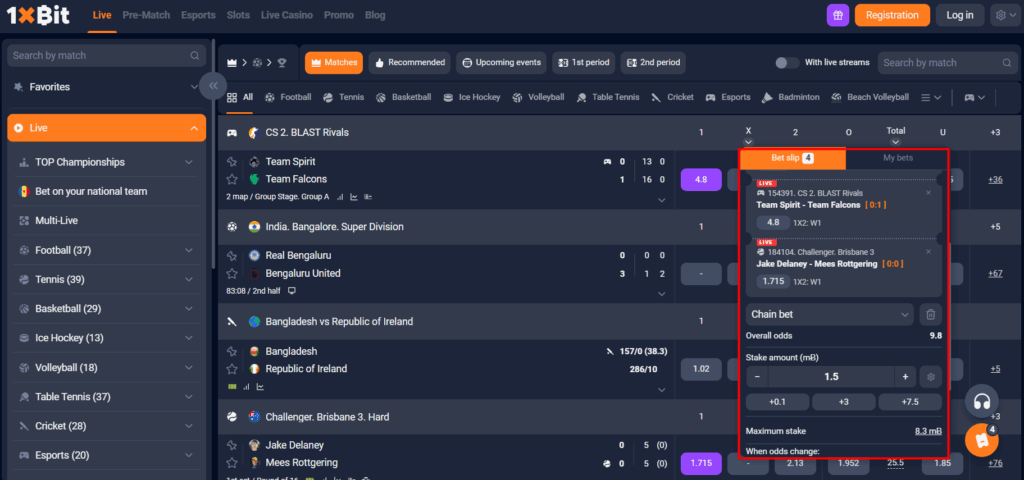The image size is (1024, 480).
Task: Favorite Team Spirit with star icon
Action: [232, 161]
